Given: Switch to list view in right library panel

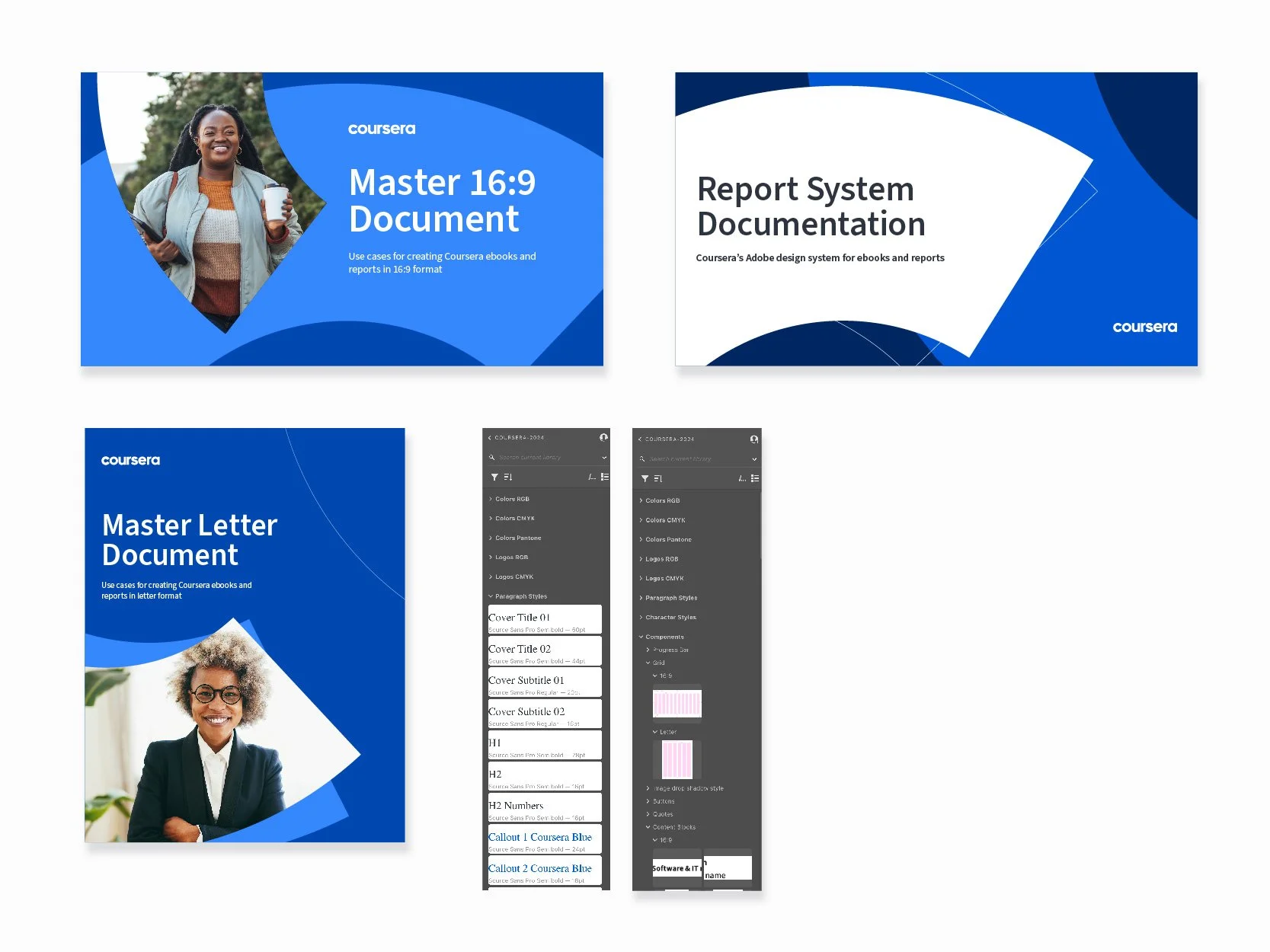Looking at the screenshot, I should click(755, 478).
